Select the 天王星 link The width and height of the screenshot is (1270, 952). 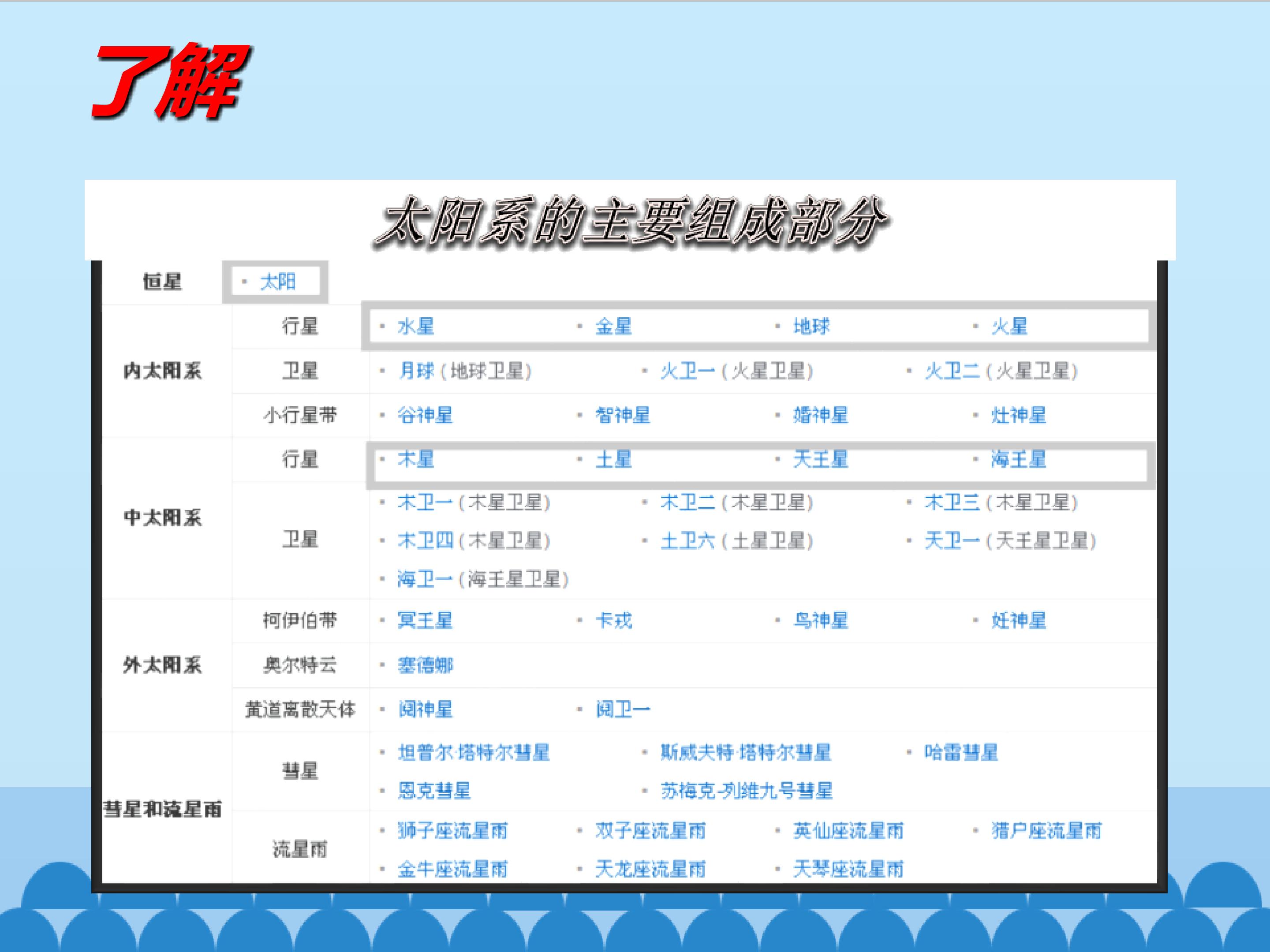821,459
